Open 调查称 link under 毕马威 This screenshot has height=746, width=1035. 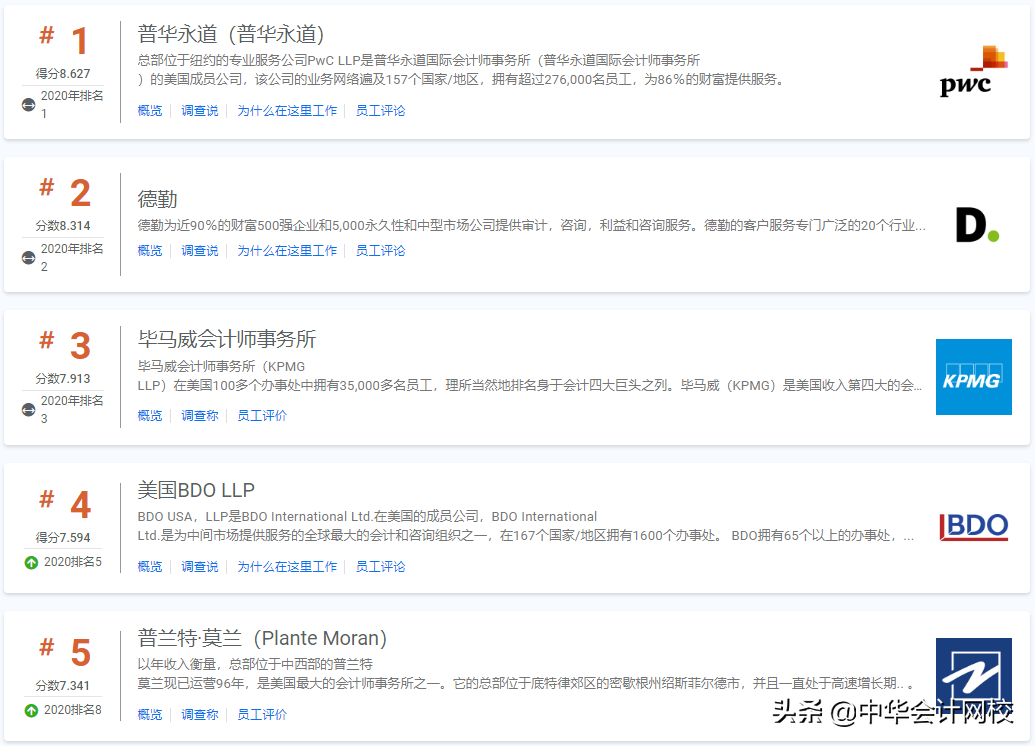point(199,415)
